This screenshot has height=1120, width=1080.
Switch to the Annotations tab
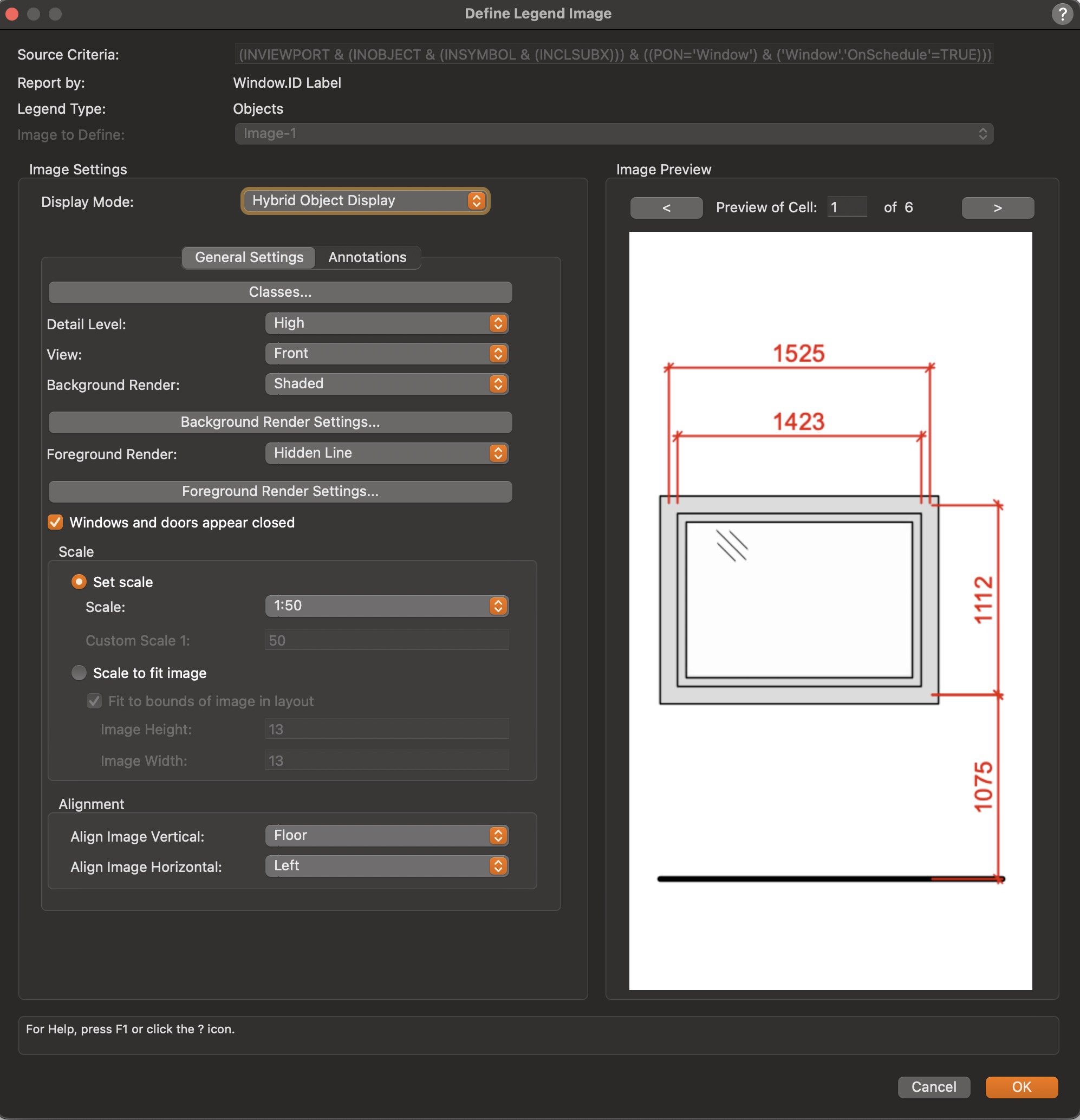click(367, 257)
